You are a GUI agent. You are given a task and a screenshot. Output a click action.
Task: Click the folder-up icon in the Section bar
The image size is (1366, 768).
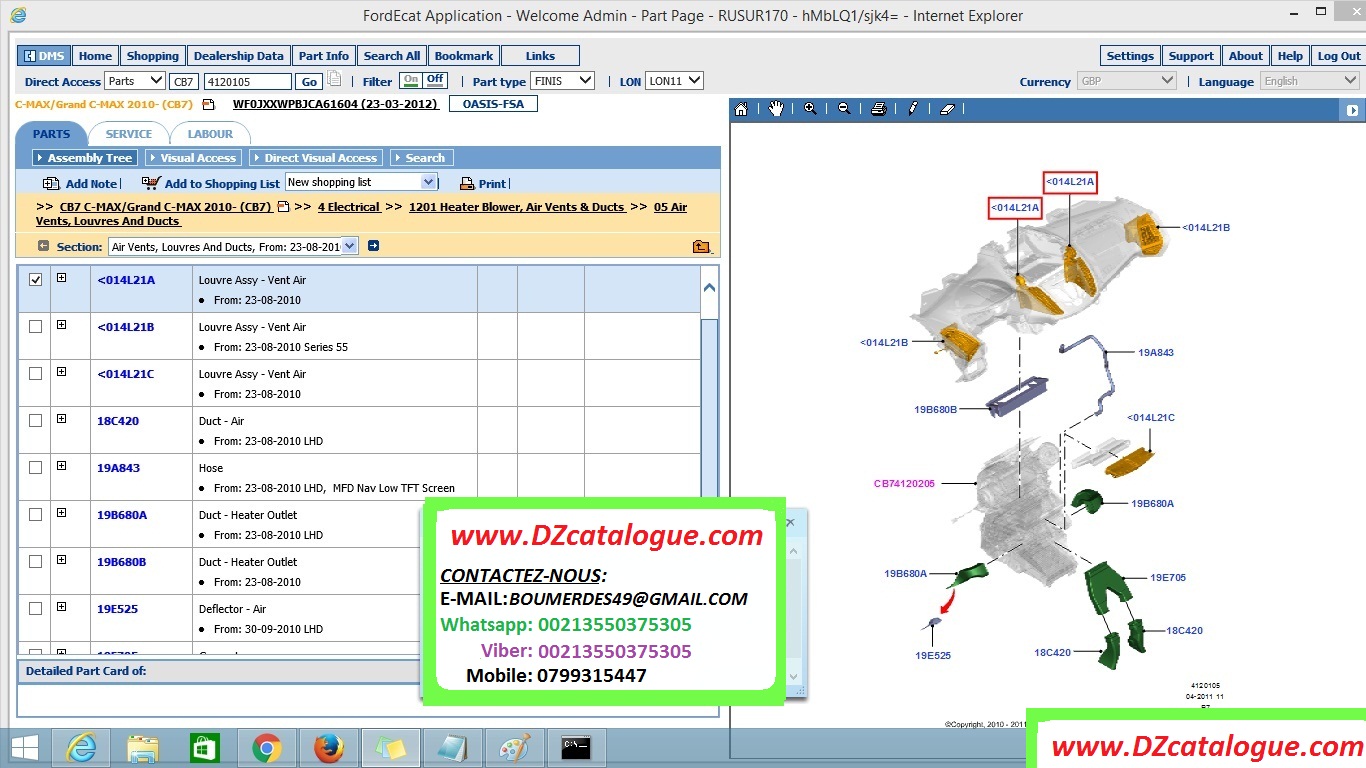pyautogui.click(x=701, y=247)
